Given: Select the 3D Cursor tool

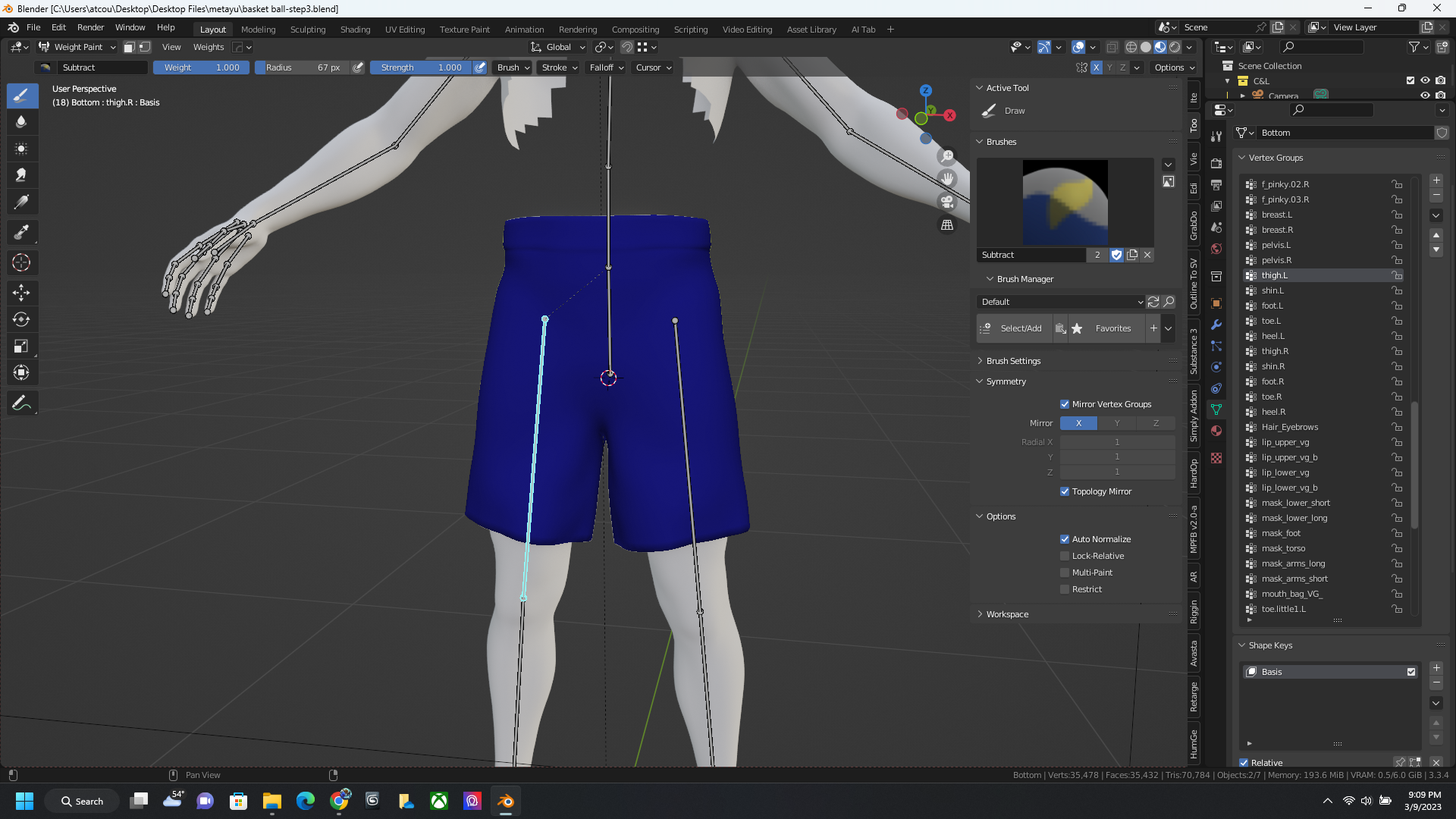Looking at the screenshot, I should point(21,262).
